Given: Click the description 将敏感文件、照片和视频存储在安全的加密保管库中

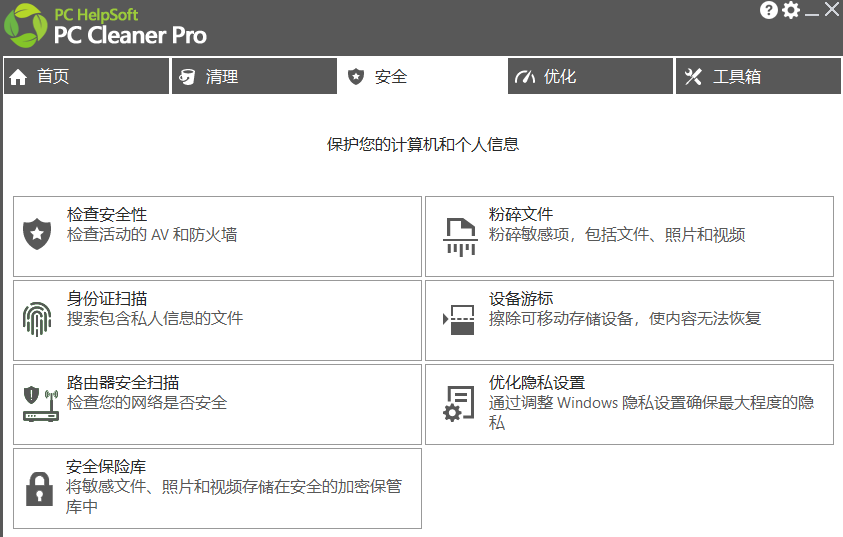Looking at the screenshot, I should tap(234, 497).
